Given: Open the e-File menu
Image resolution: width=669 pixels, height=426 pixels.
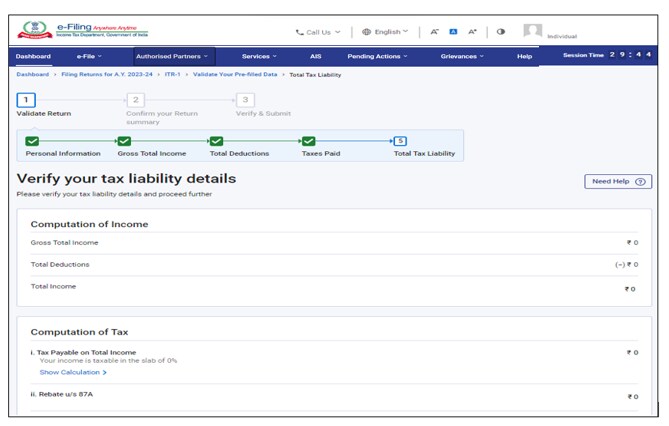Looking at the screenshot, I should coord(89,57).
